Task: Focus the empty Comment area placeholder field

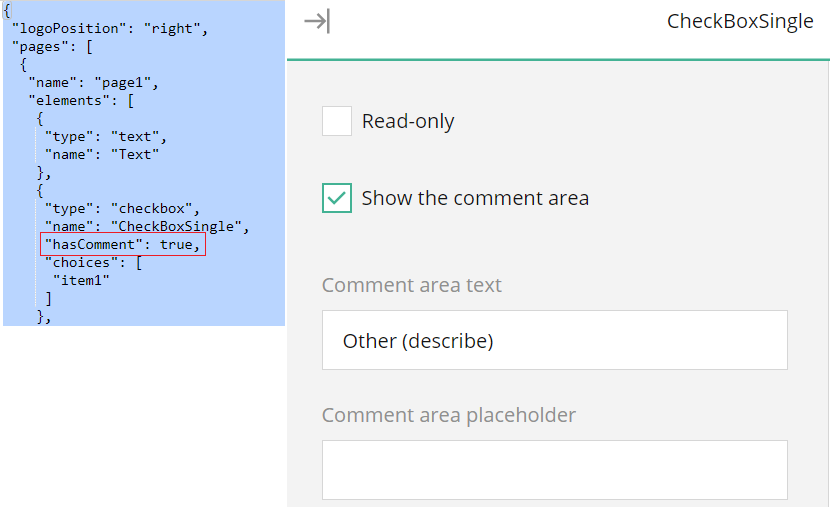Action: (x=554, y=470)
